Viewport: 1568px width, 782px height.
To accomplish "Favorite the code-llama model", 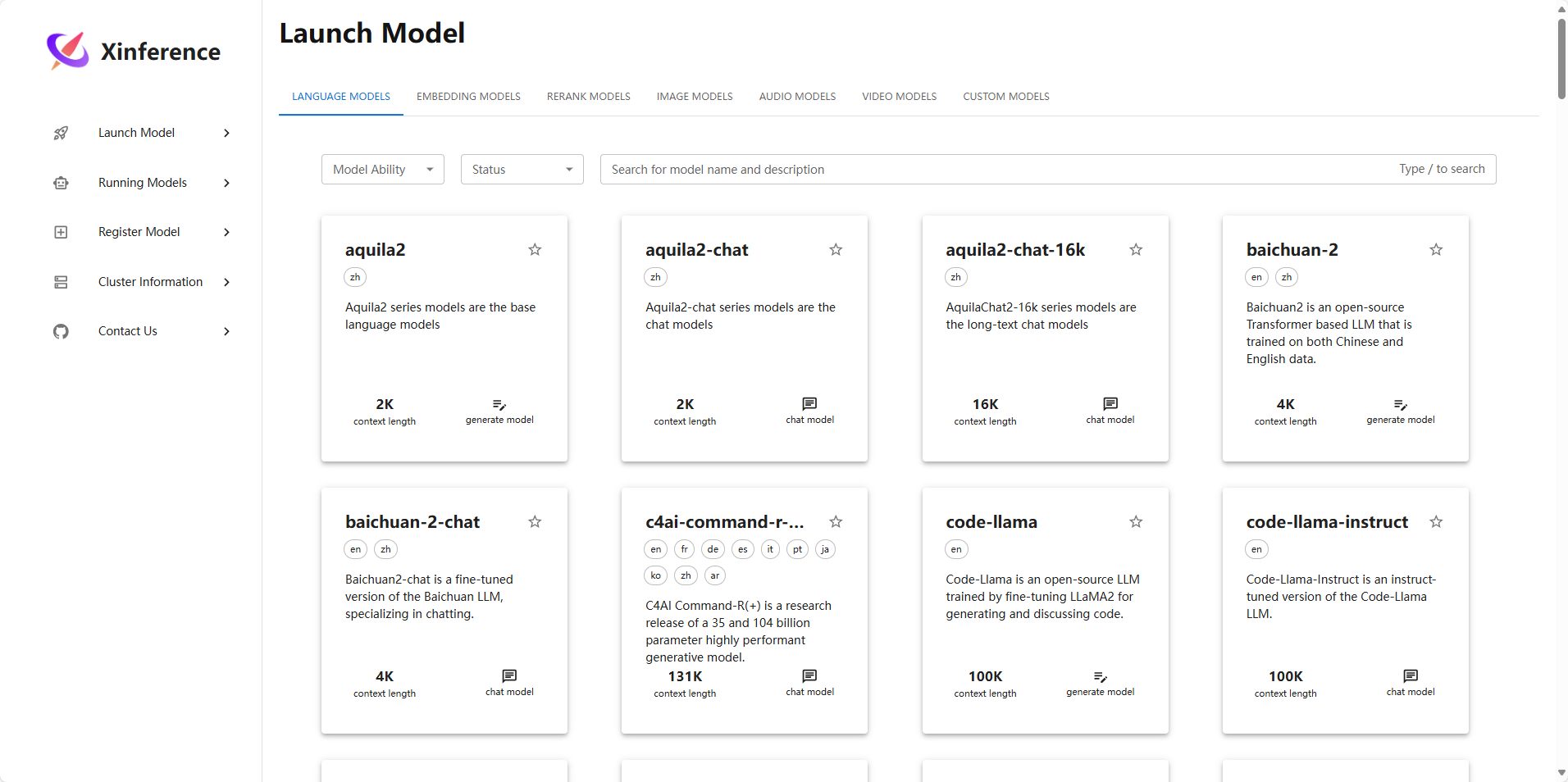I will [x=1136, y=521].
